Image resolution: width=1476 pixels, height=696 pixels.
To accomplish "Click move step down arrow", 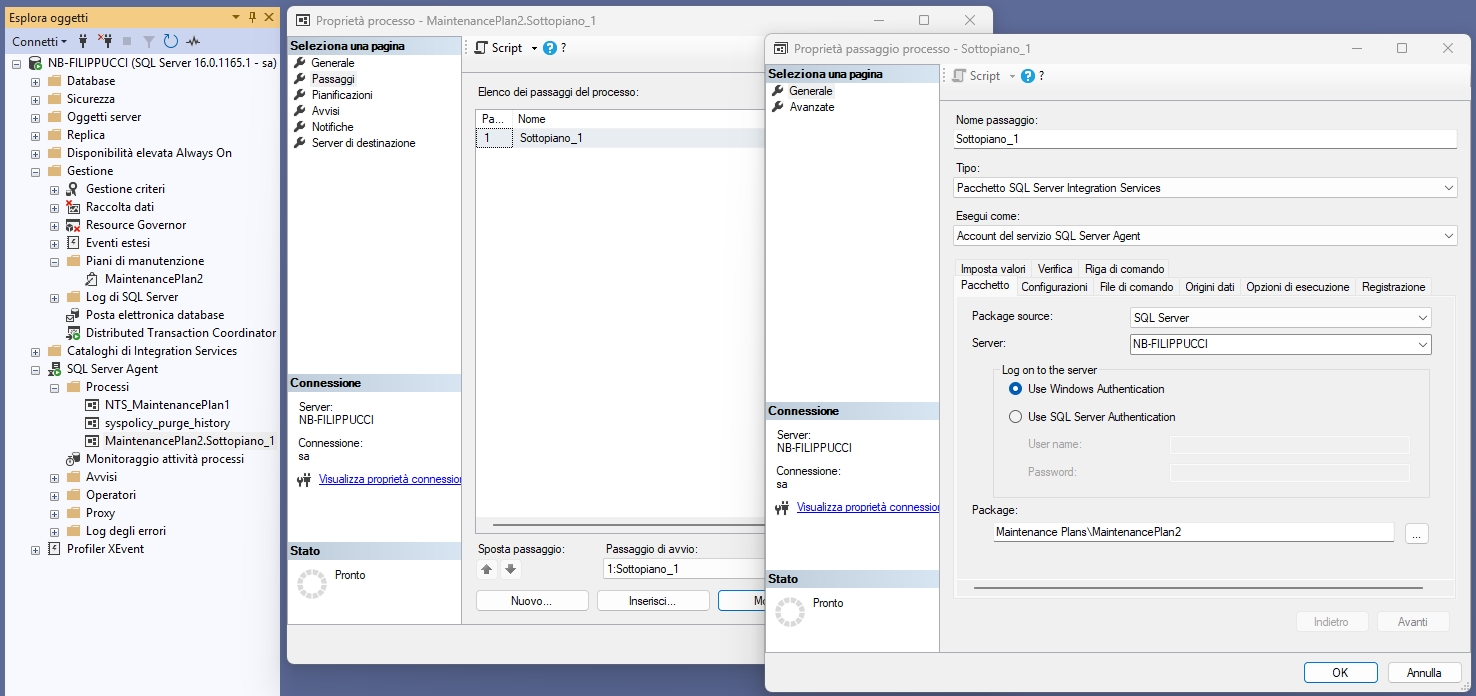I will point(510,569).
